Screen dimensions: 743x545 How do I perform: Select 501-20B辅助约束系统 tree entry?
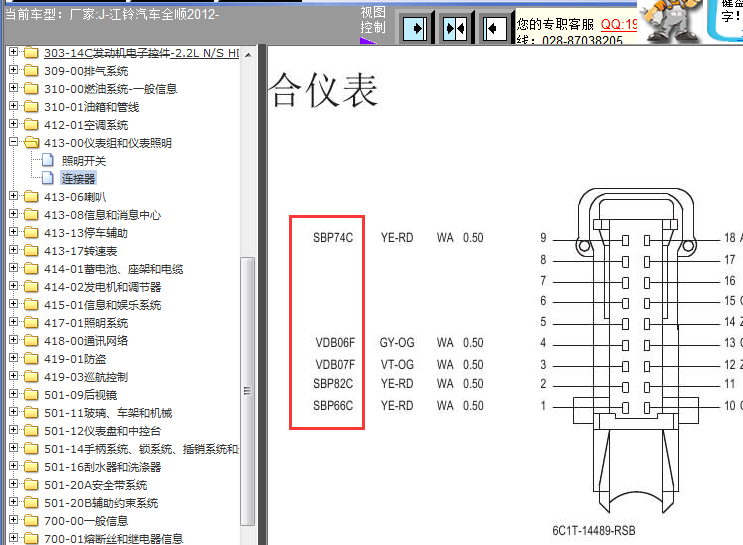(101, 503)
